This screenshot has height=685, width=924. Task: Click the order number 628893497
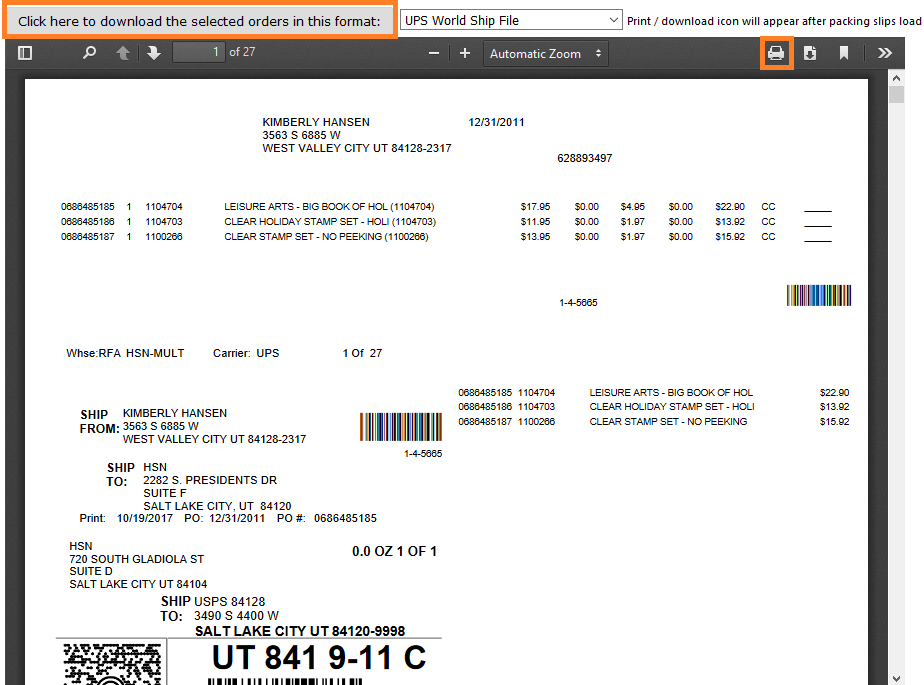tap(585, 158)
